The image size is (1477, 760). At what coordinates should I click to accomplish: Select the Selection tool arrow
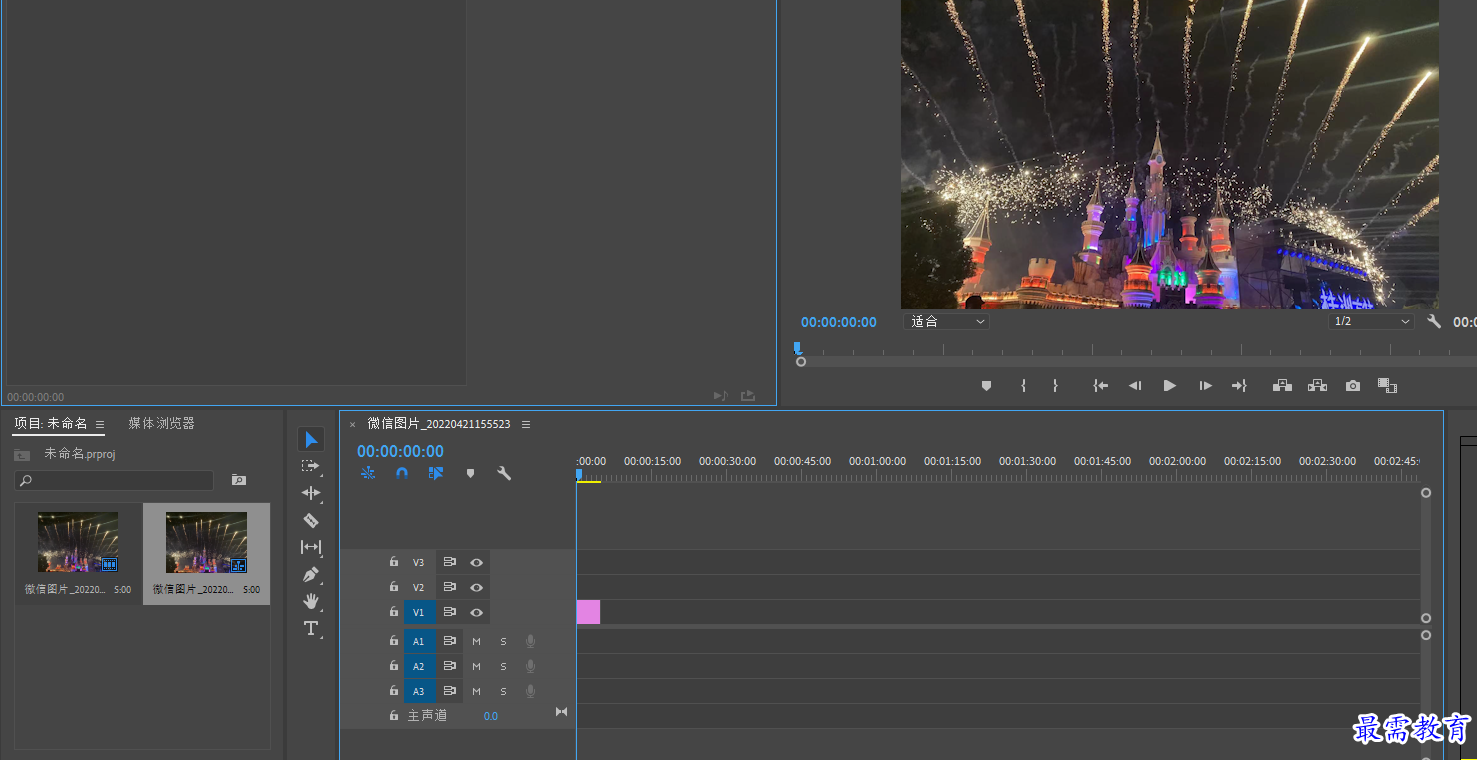(311, 440)
